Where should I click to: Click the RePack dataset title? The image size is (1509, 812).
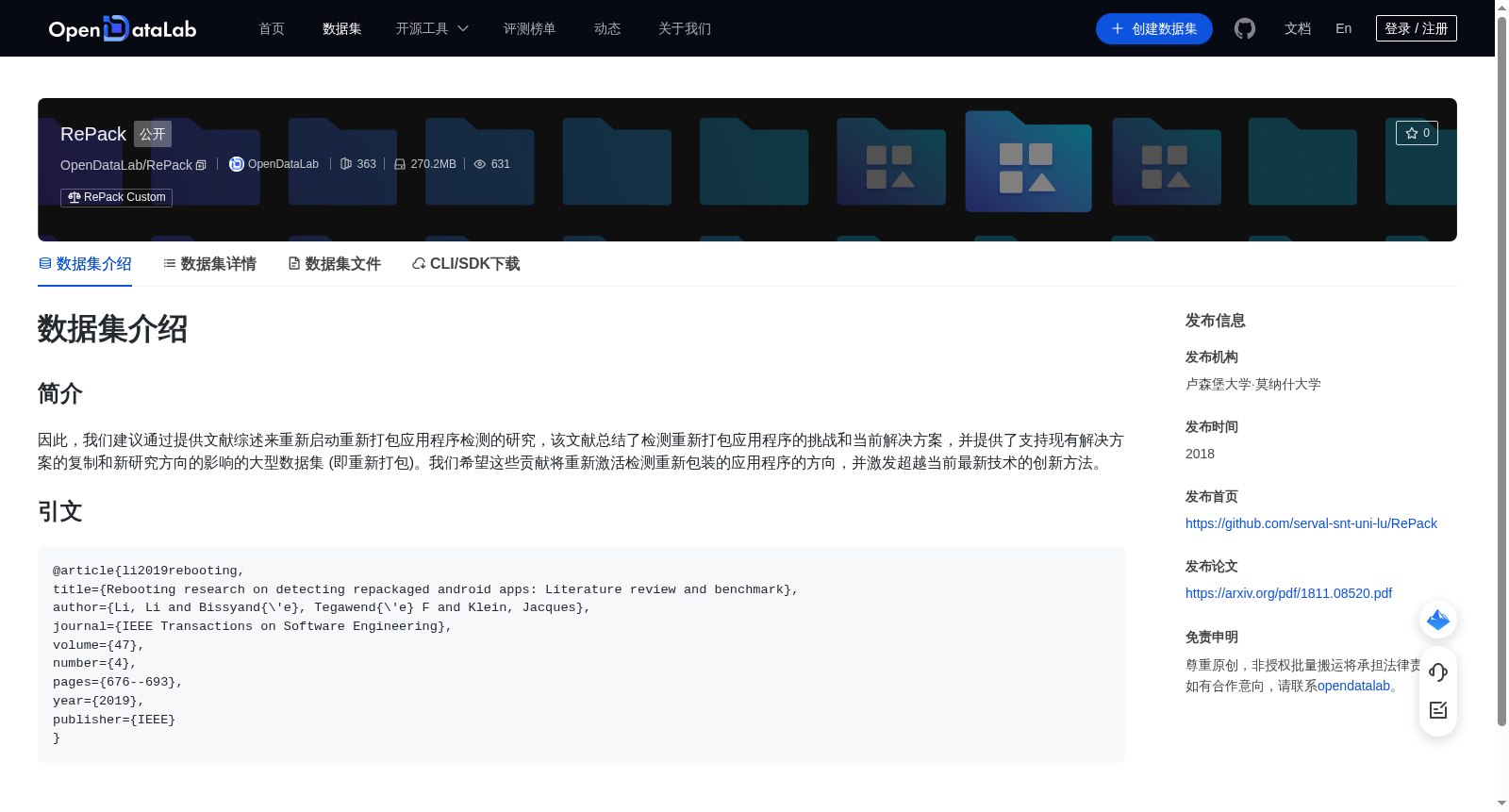[93, 134]
